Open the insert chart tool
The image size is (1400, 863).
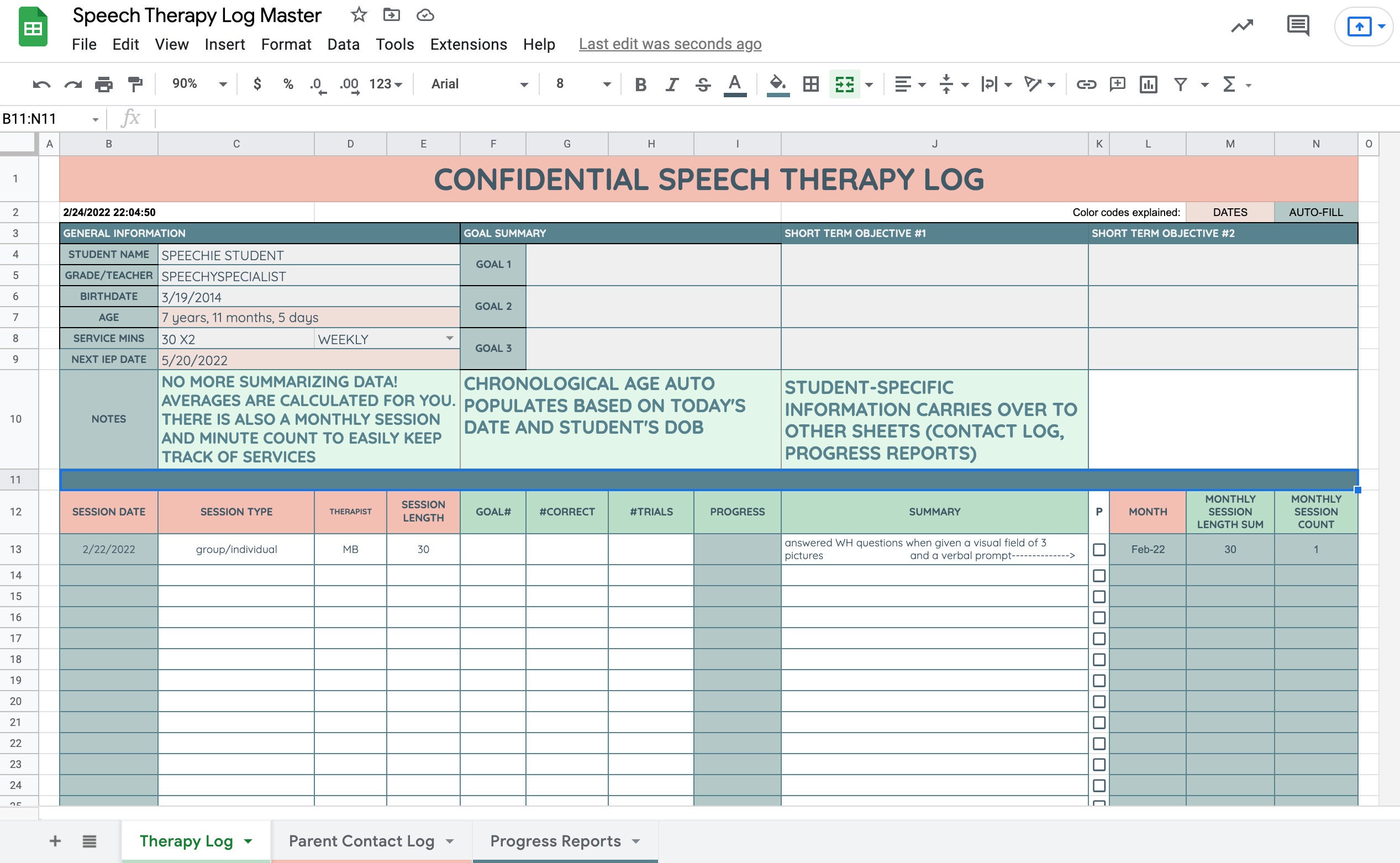pos(1149,85)
